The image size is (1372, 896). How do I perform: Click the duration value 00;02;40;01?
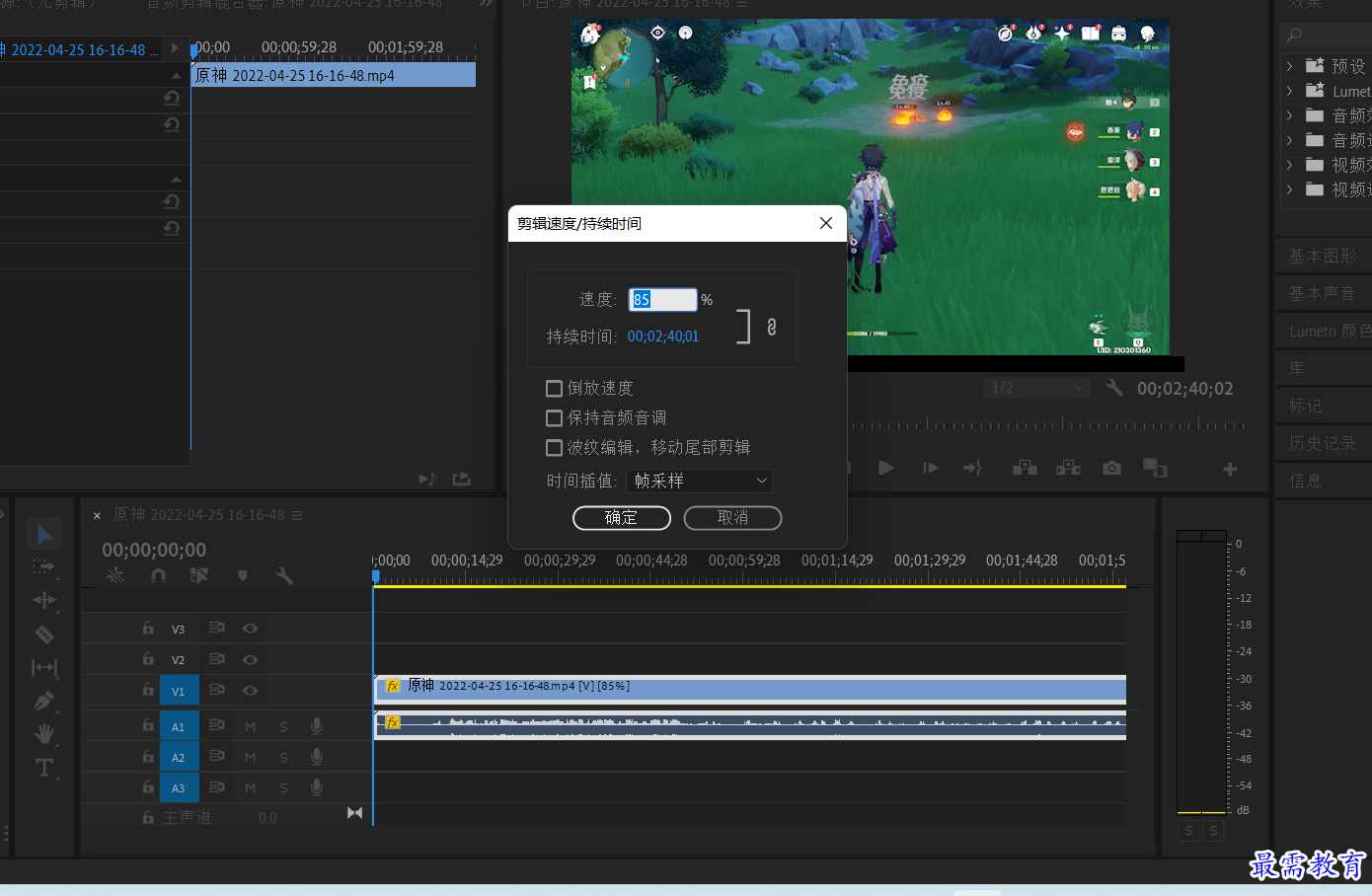click(663, 336)
